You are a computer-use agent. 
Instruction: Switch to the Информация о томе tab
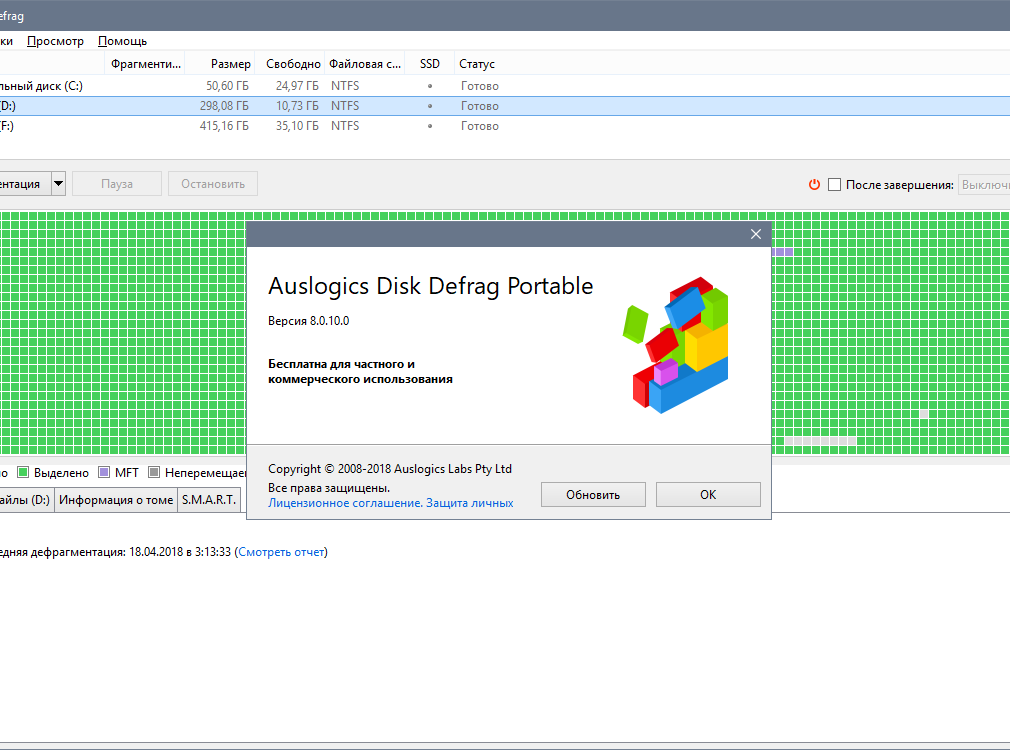116,499
